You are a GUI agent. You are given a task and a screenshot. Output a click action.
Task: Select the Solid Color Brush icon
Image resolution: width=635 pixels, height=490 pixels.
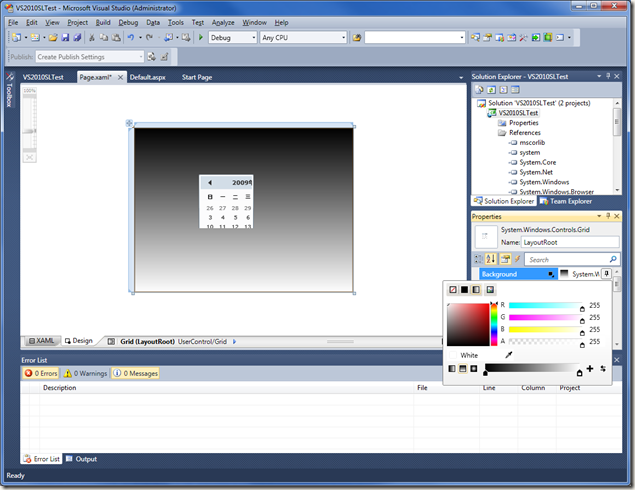click(x=465, y=290)
